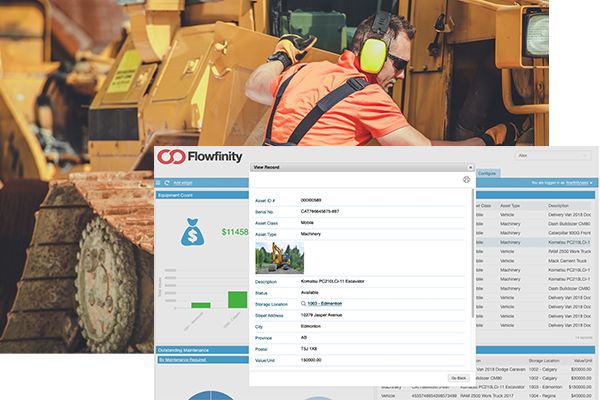Viewport: 600px width, 400px height.
Task: Select the Mack Cement Truck row
Action: point(534,261)
